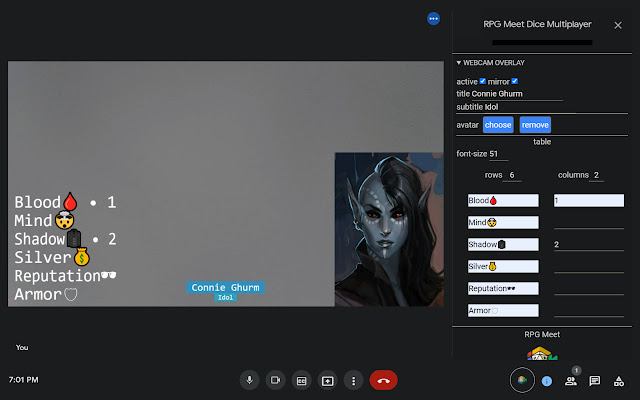This screenshot has width=640, height=400.
Task: Click the Blood overlay text in video
Action: coord(46,202)
